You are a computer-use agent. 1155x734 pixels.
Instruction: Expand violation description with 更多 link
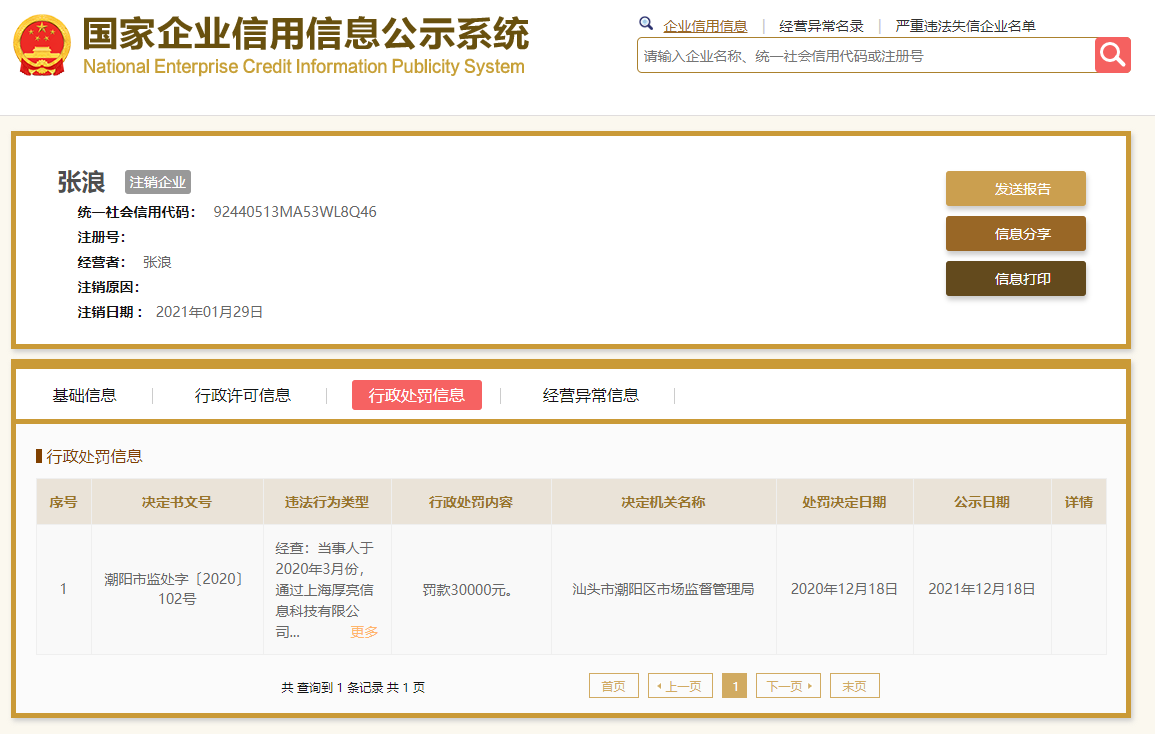pyautogui.click(x=364, y=632)
